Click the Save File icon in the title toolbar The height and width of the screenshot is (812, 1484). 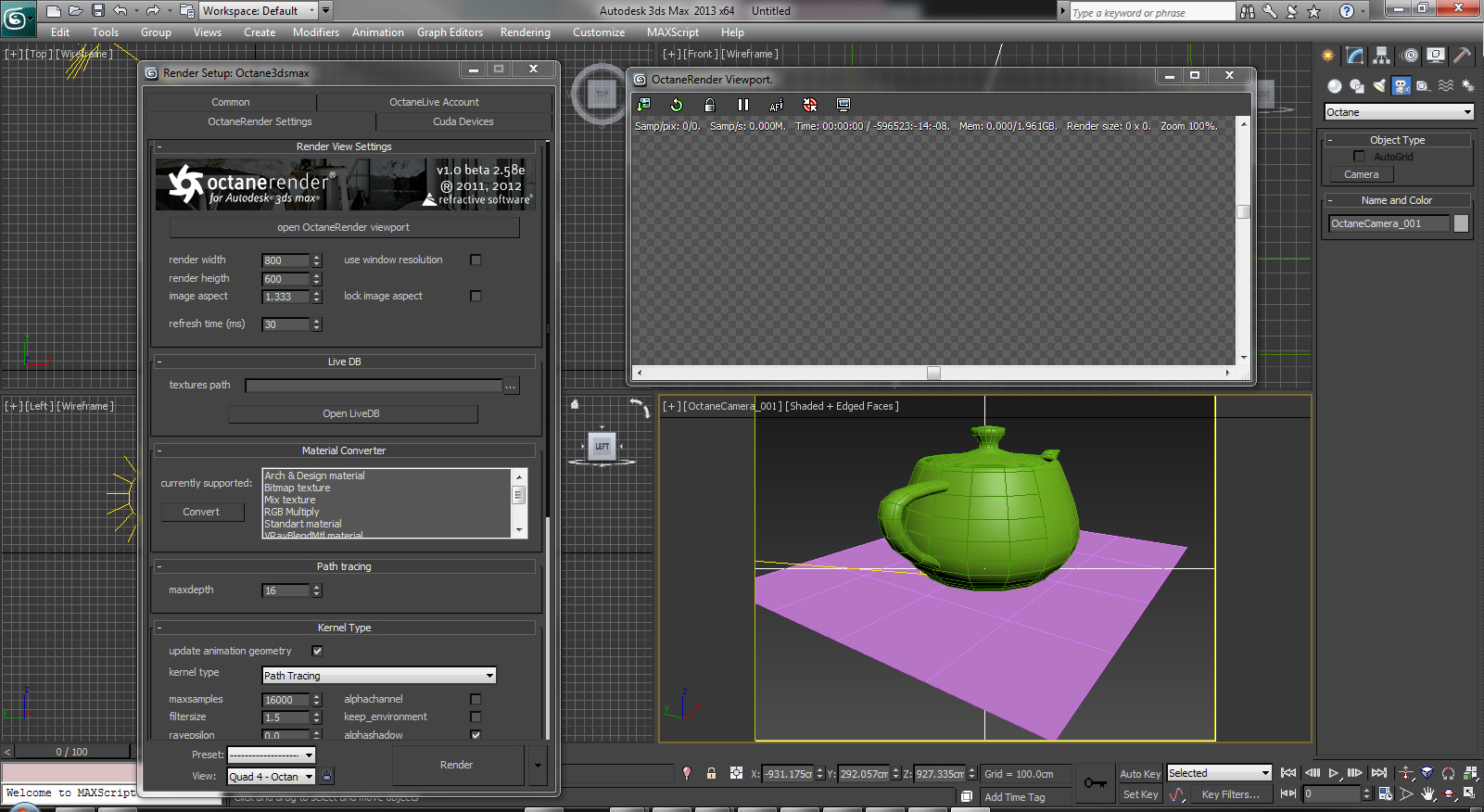pos(98,11)
